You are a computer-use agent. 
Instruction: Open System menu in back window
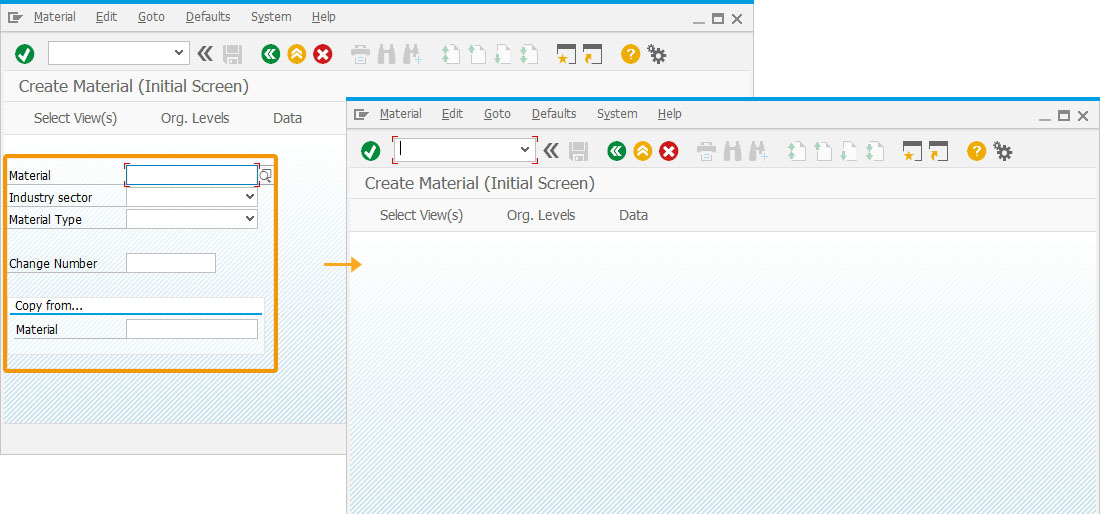(x=271, y=17)
